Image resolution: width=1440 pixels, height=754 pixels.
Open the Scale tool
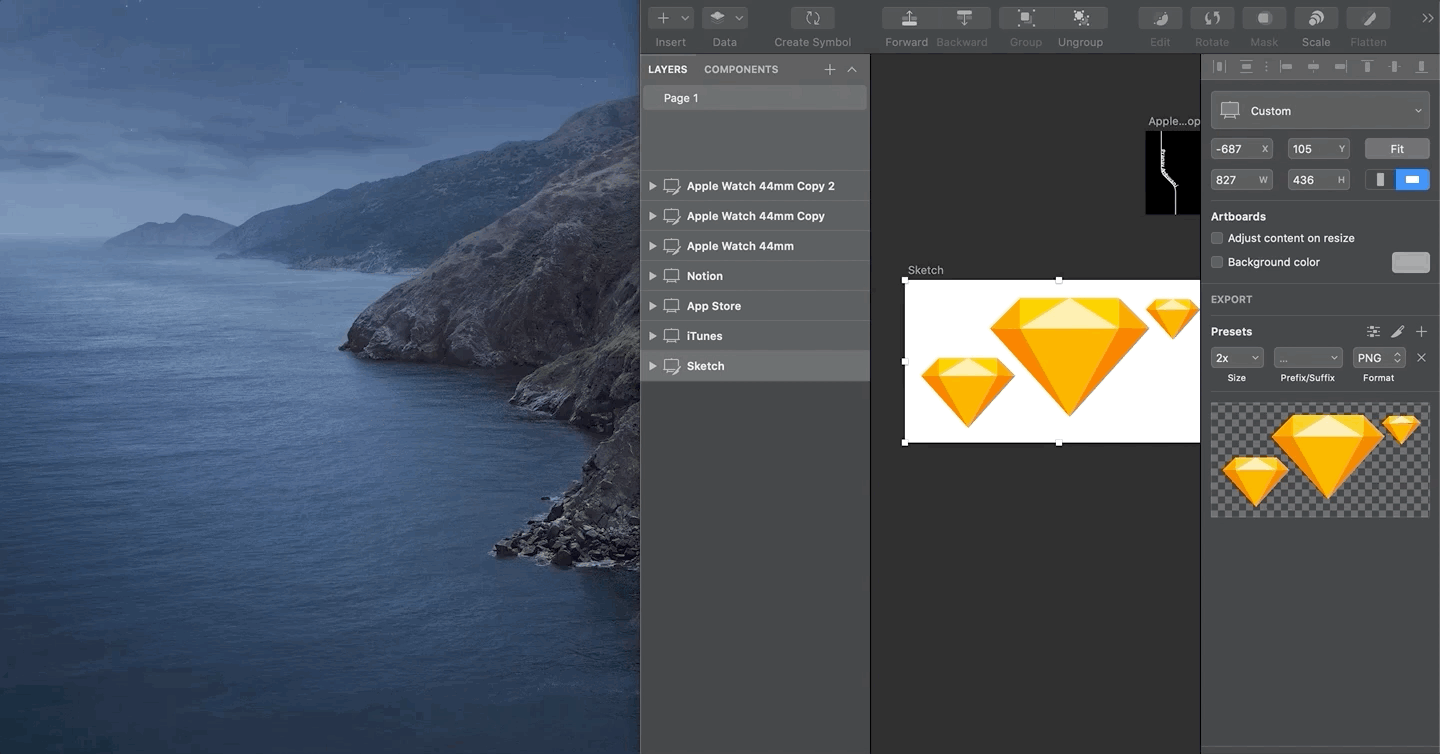tap(1315, 17)
